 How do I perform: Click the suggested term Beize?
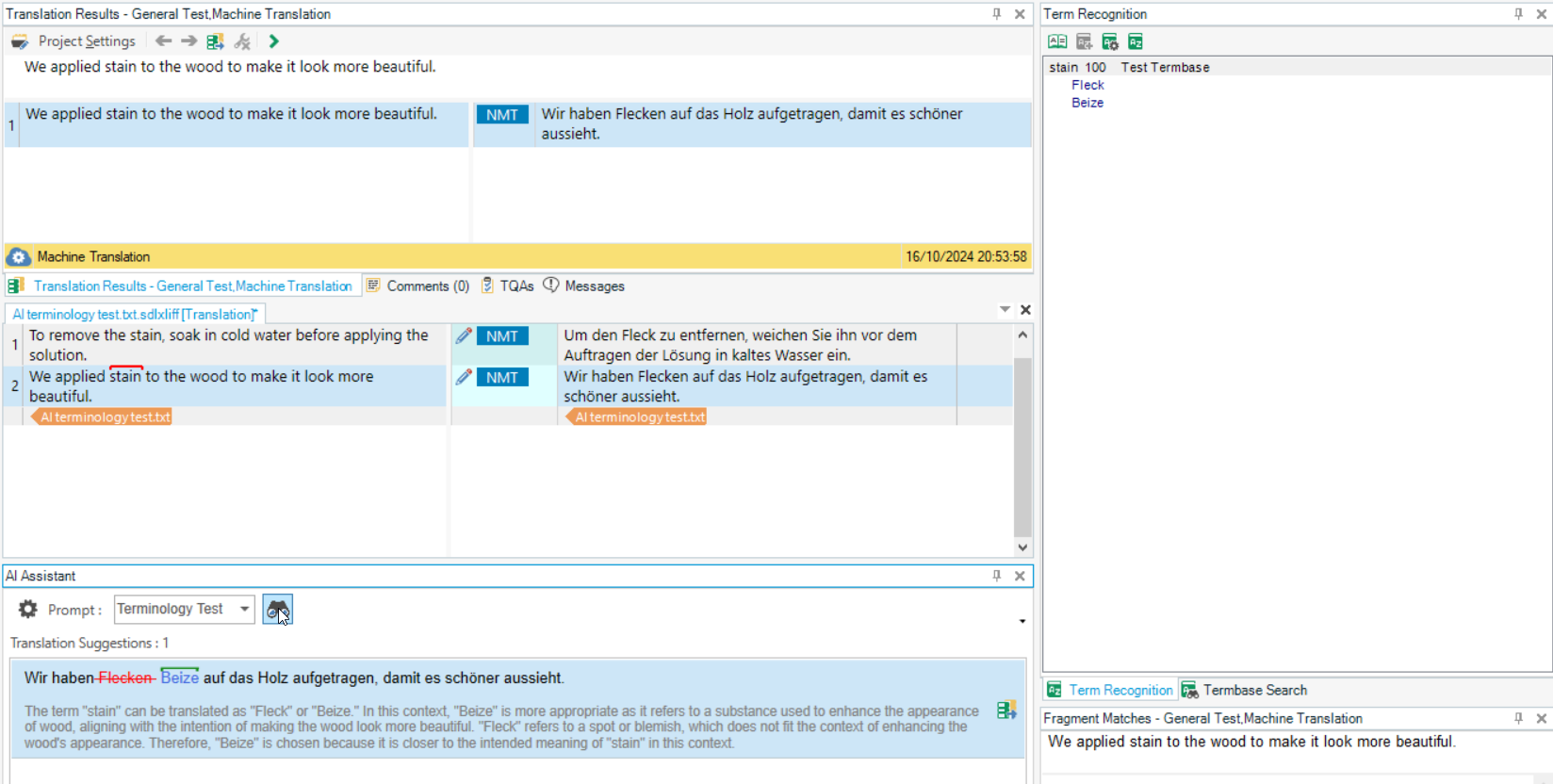(179, 678)
